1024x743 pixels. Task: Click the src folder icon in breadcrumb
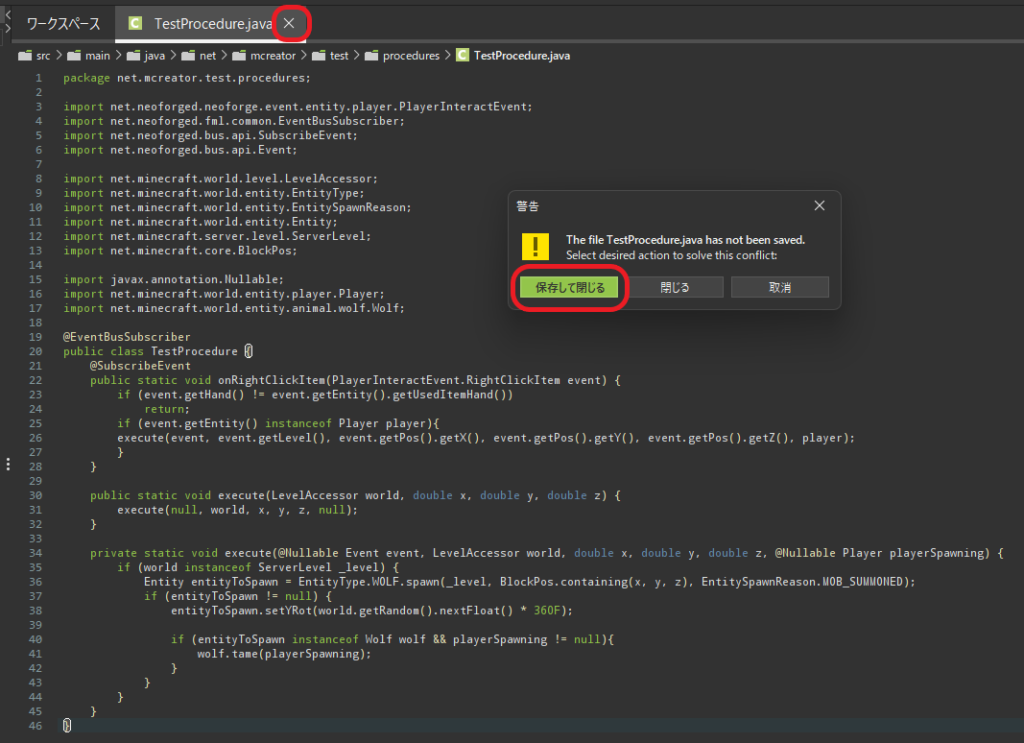(26, 56)
